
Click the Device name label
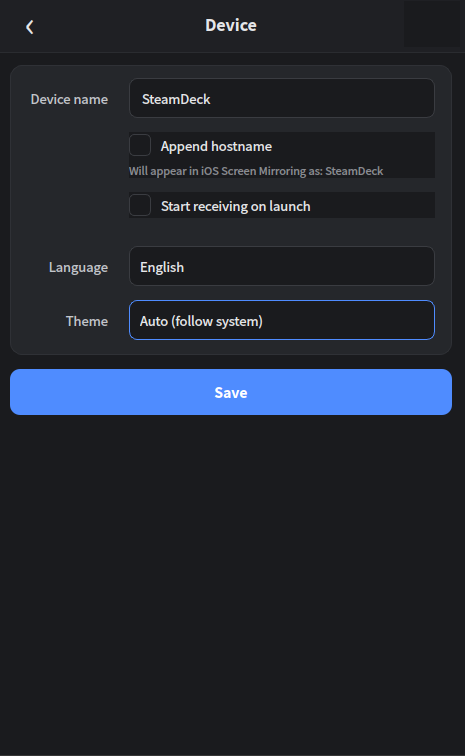tap(69, 99)
